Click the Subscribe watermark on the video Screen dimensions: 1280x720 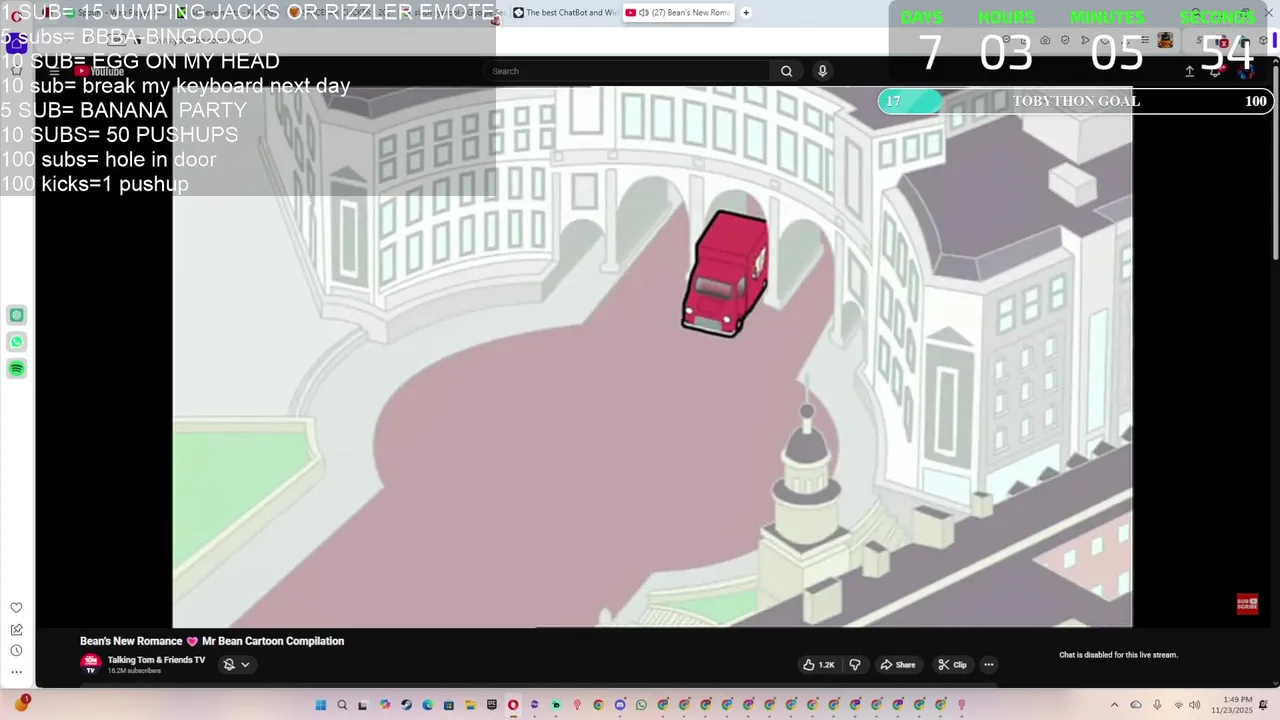1247,604
